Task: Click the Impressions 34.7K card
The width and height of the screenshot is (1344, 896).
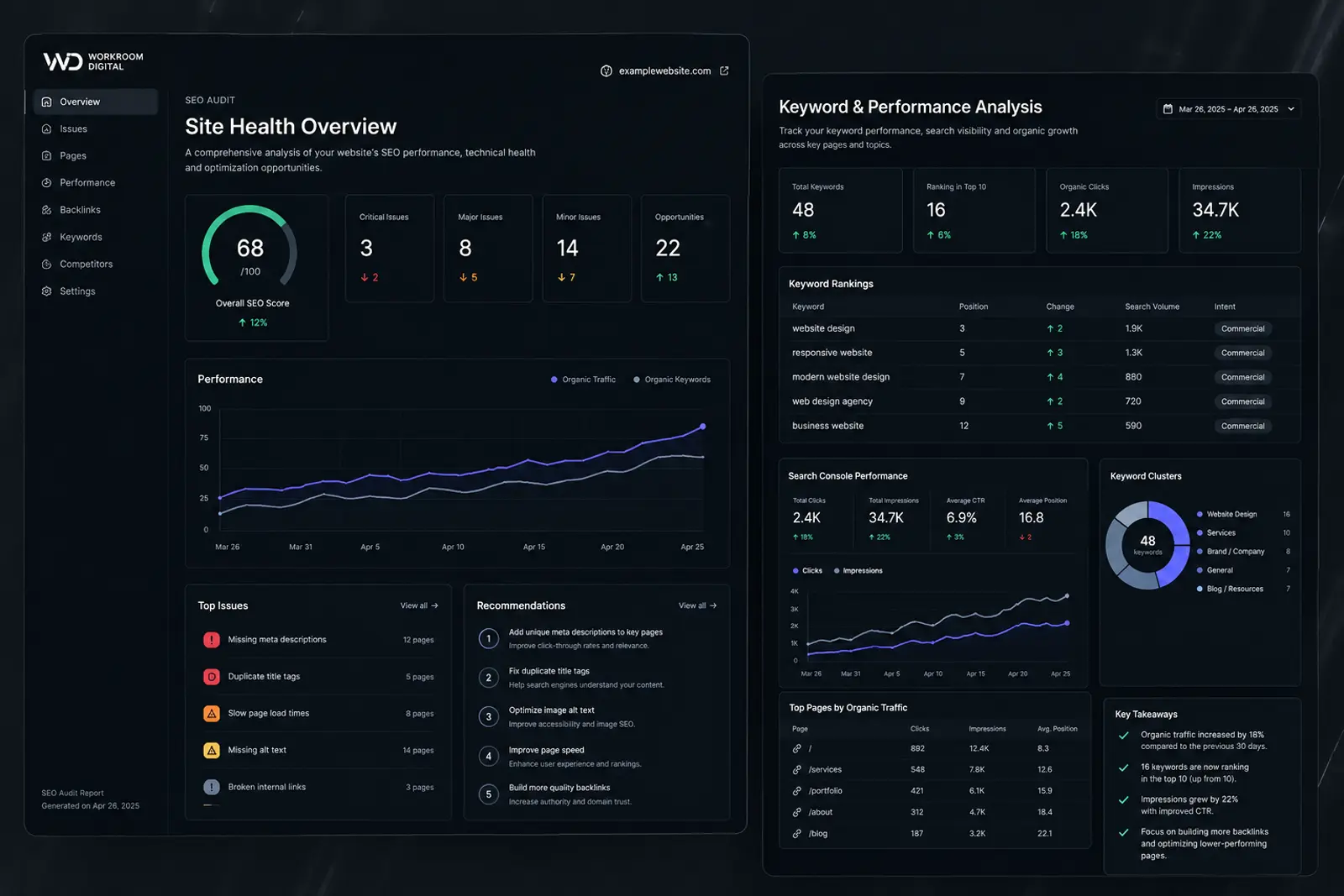Action: (x=1240, y=211)
